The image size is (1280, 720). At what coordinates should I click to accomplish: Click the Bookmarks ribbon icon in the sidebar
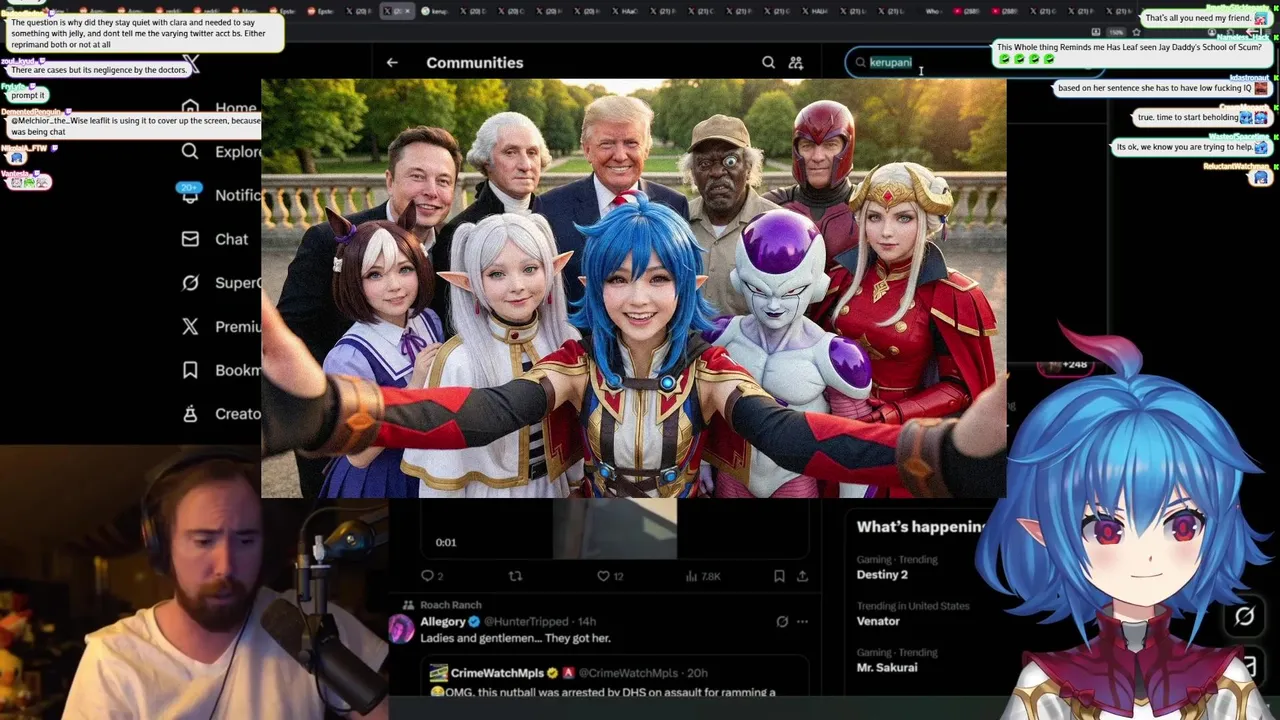pyautogui.click(x=190, y=370)
